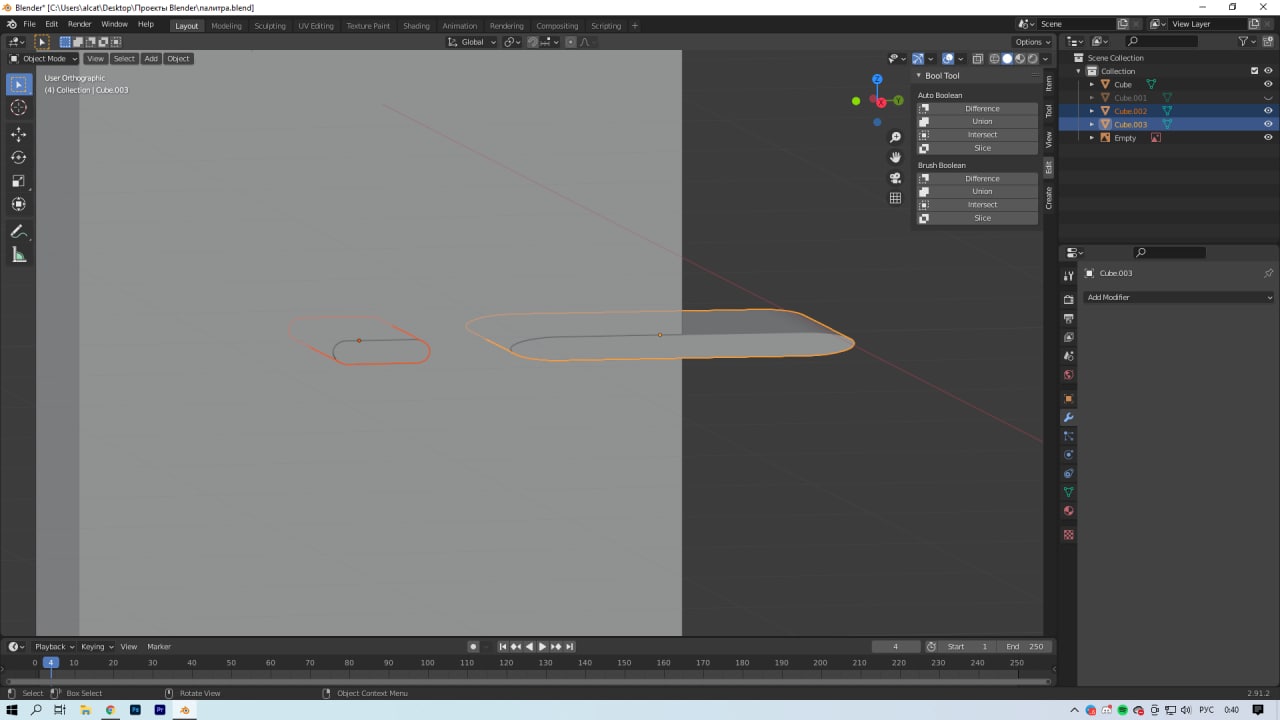Open Keying dropdown in timeline
This screenshot has height=720, width=1280.
97,646
